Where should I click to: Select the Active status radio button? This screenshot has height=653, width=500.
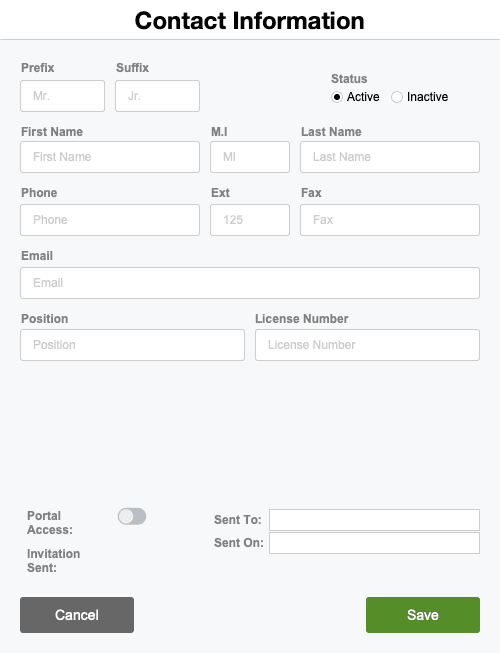[x=336, y=97]
